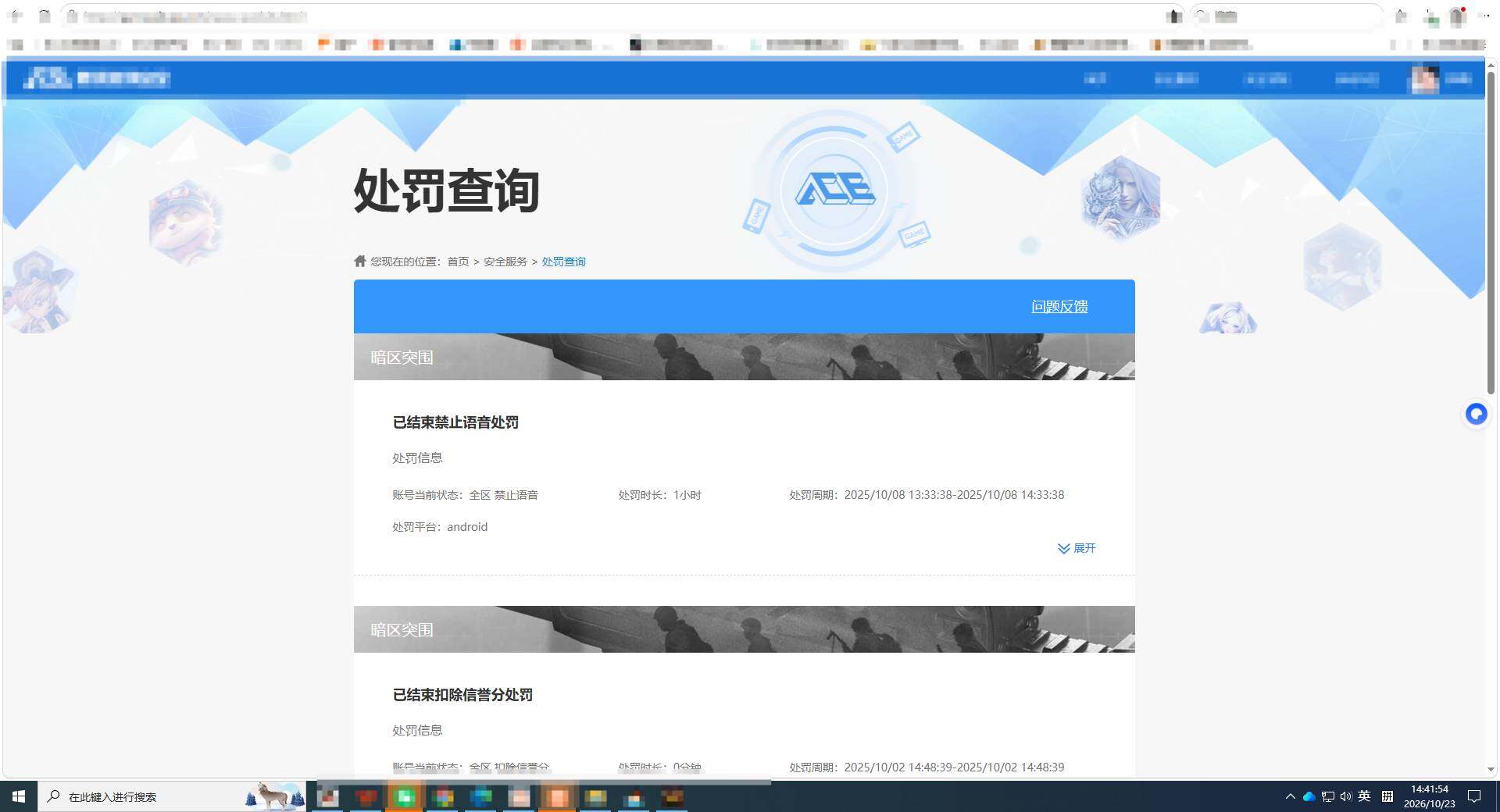
Task: Click the 处罚时长：1小时 text
Action: [x=660, y=495]
